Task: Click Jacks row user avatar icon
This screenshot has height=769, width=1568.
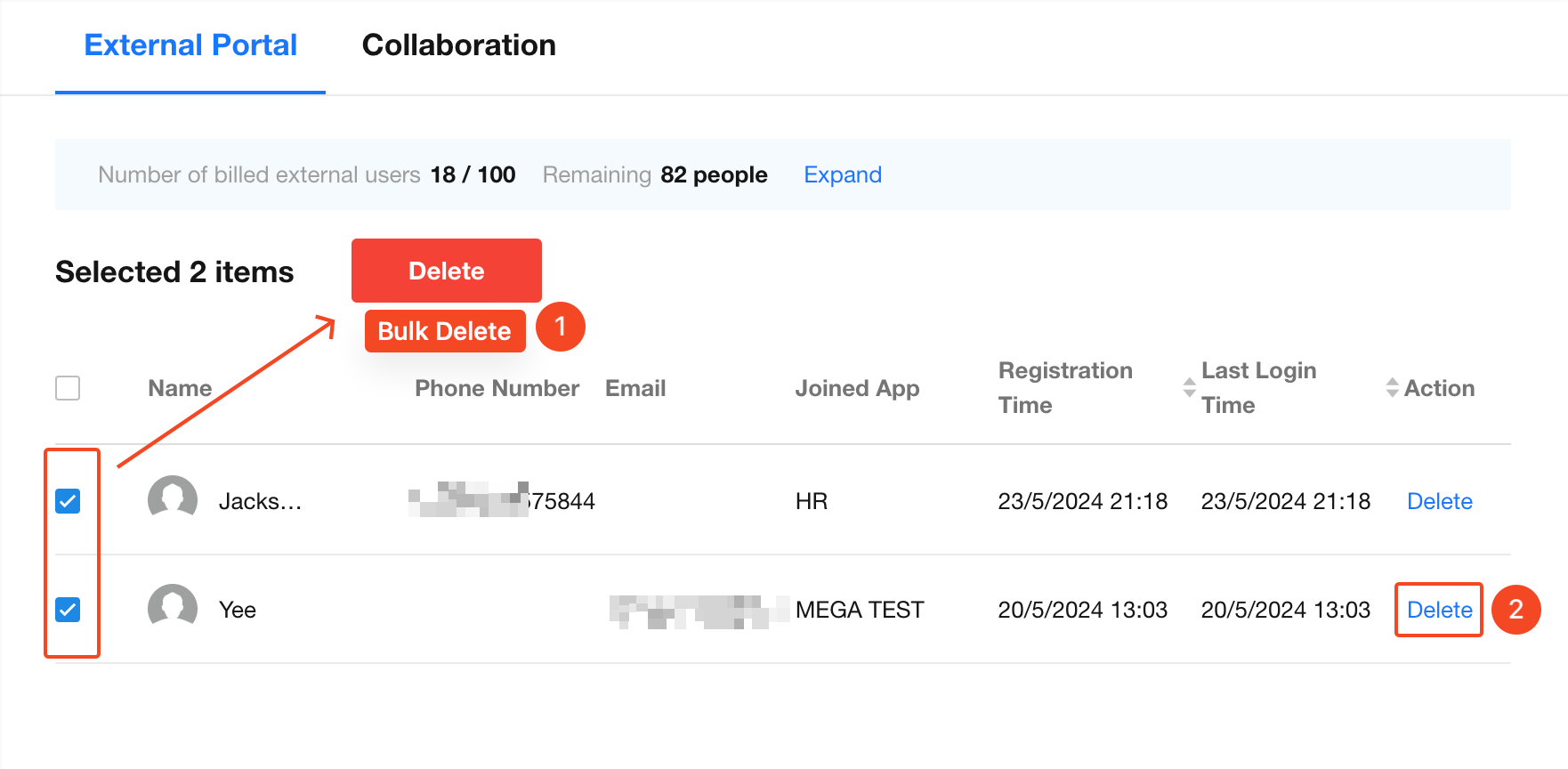Action: pos(172,499)
